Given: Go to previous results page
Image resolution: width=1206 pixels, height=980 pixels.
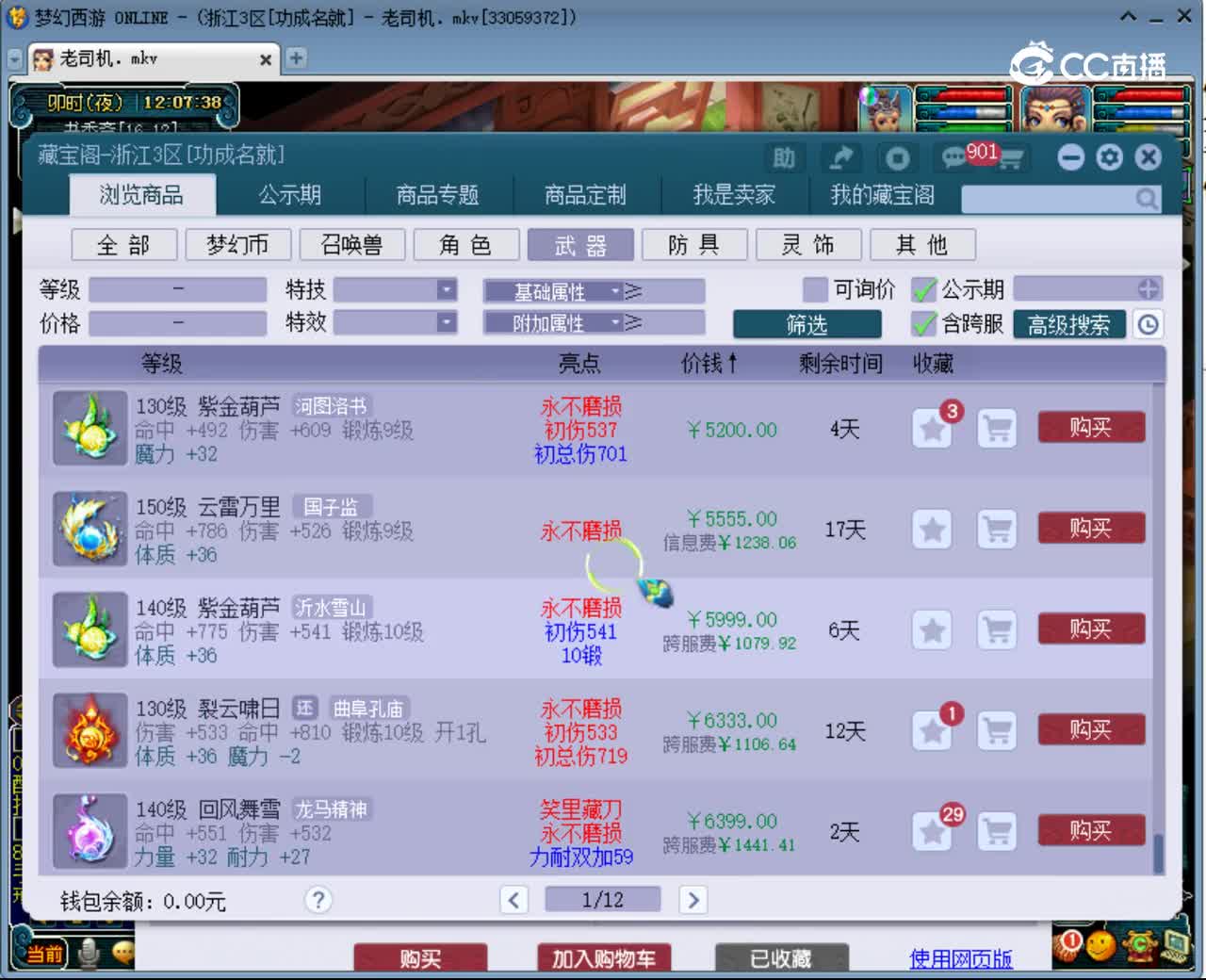Looking at the screenshot, I should [x=513, y=900].
